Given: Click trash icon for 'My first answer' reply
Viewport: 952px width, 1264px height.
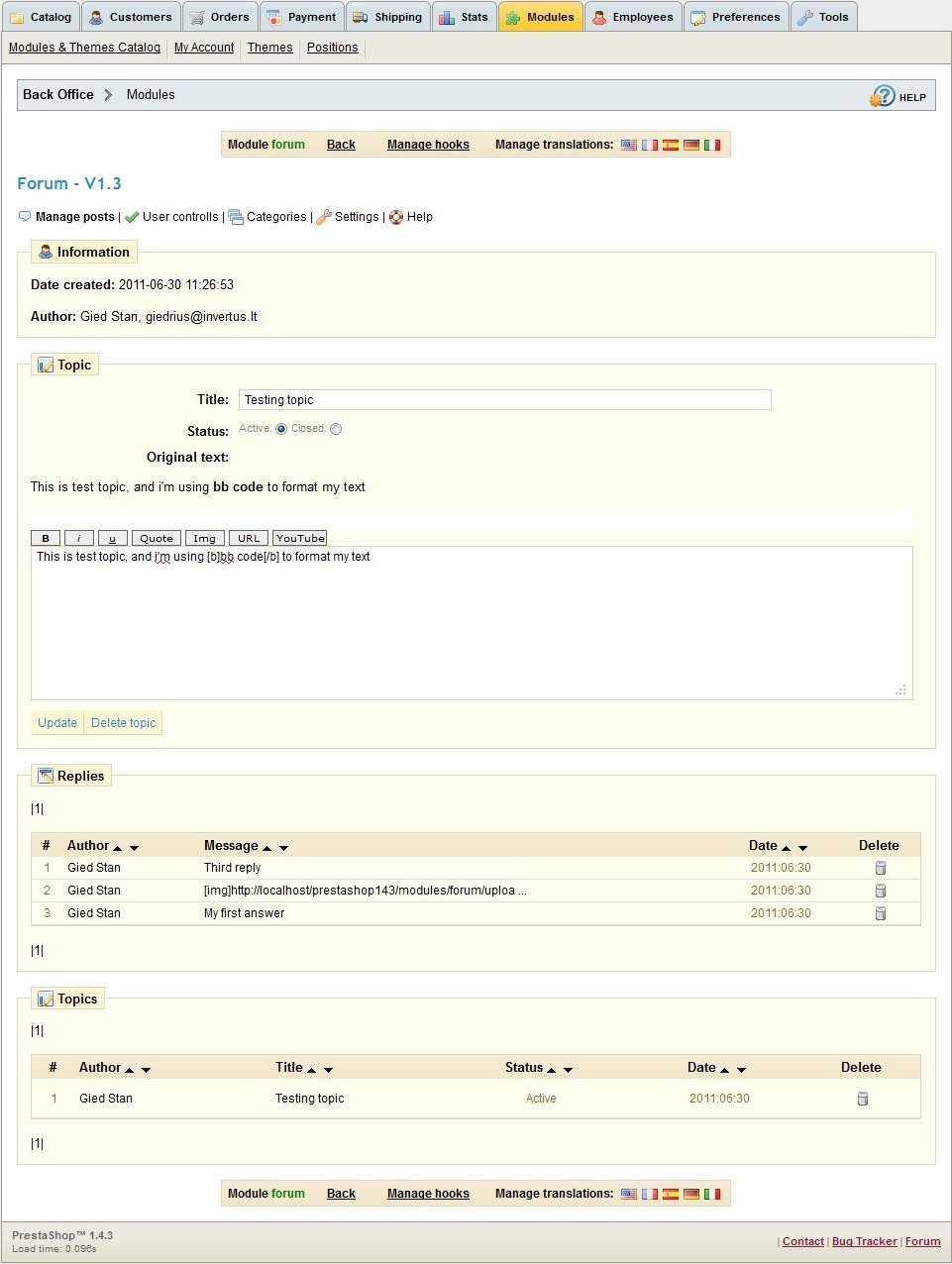Looking at the screenshot, I should [880, 913].
